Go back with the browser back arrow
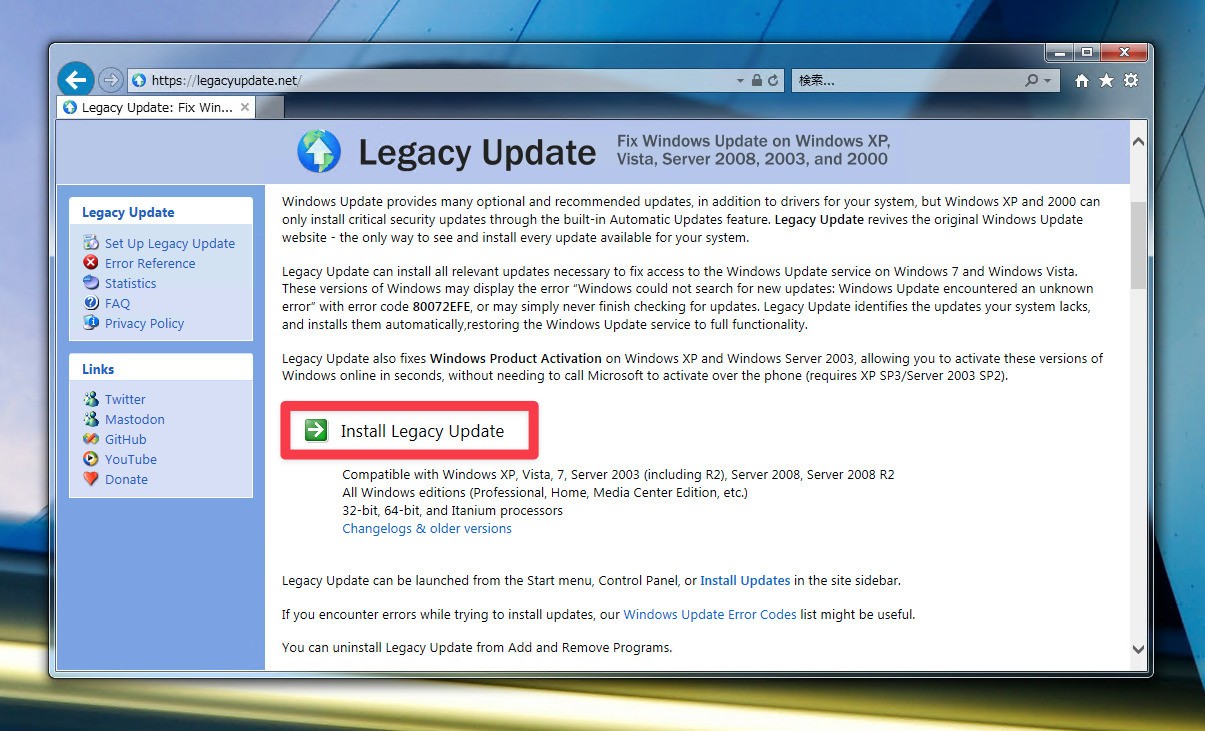Viewport: 1205px width, 731px height. pos(76,80)
